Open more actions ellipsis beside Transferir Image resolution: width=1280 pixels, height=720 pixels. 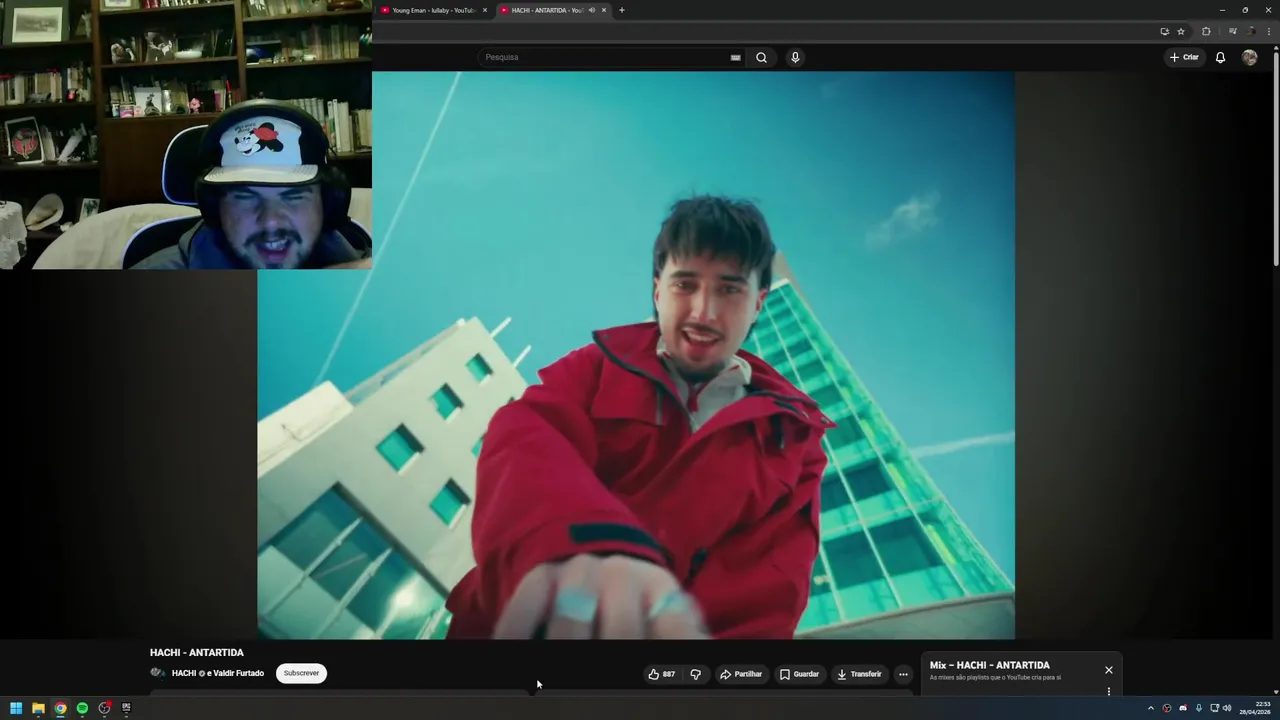point(903,674)
